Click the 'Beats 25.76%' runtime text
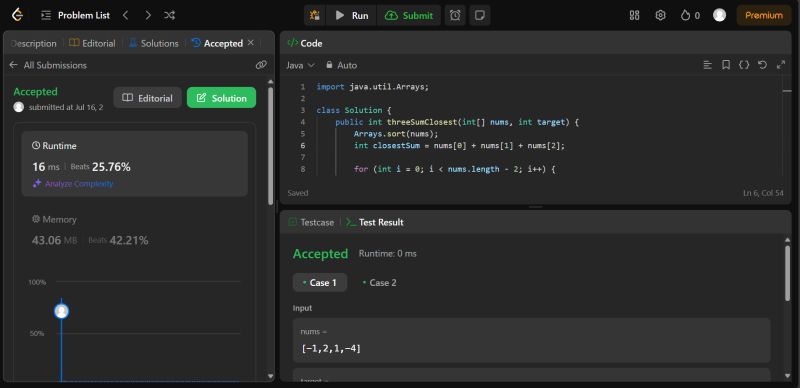This screenshot has height=388, width=800. tap(101, 167)
